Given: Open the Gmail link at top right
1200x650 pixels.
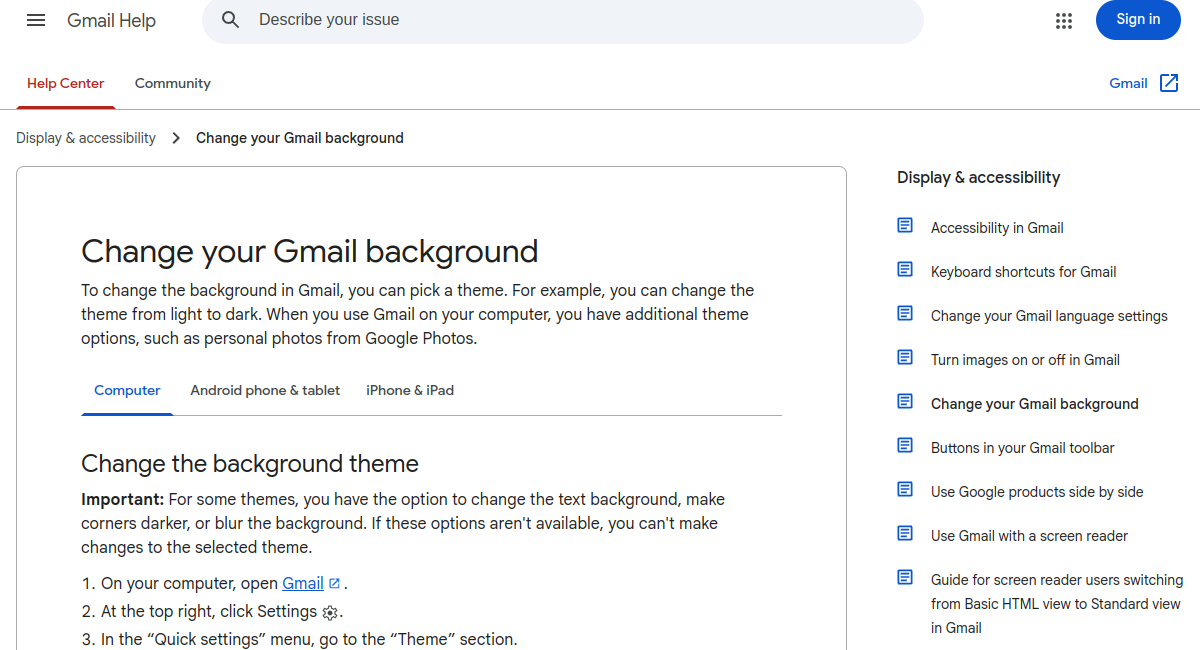Looking at the screenshot, I should (1128, 83).
